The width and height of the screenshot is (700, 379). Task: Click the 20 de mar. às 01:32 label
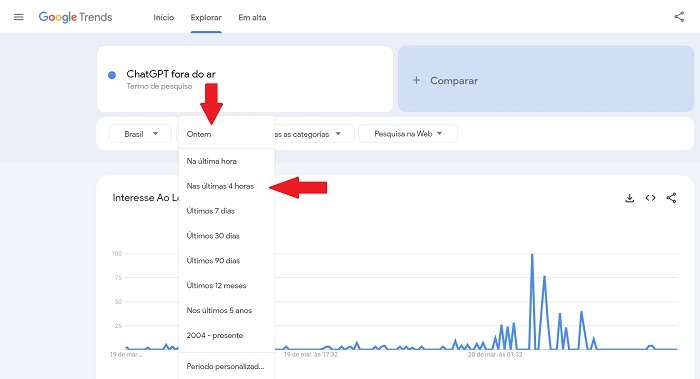[495, 354]
